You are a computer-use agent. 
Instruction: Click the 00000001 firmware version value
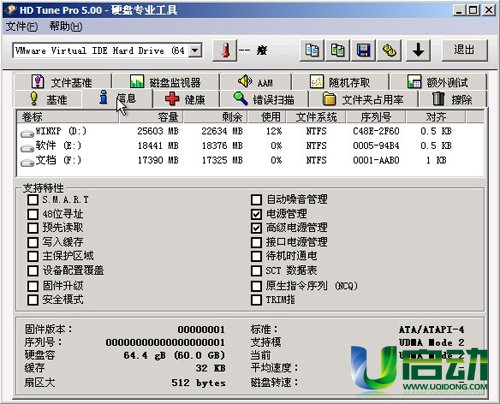pos(201,330)
